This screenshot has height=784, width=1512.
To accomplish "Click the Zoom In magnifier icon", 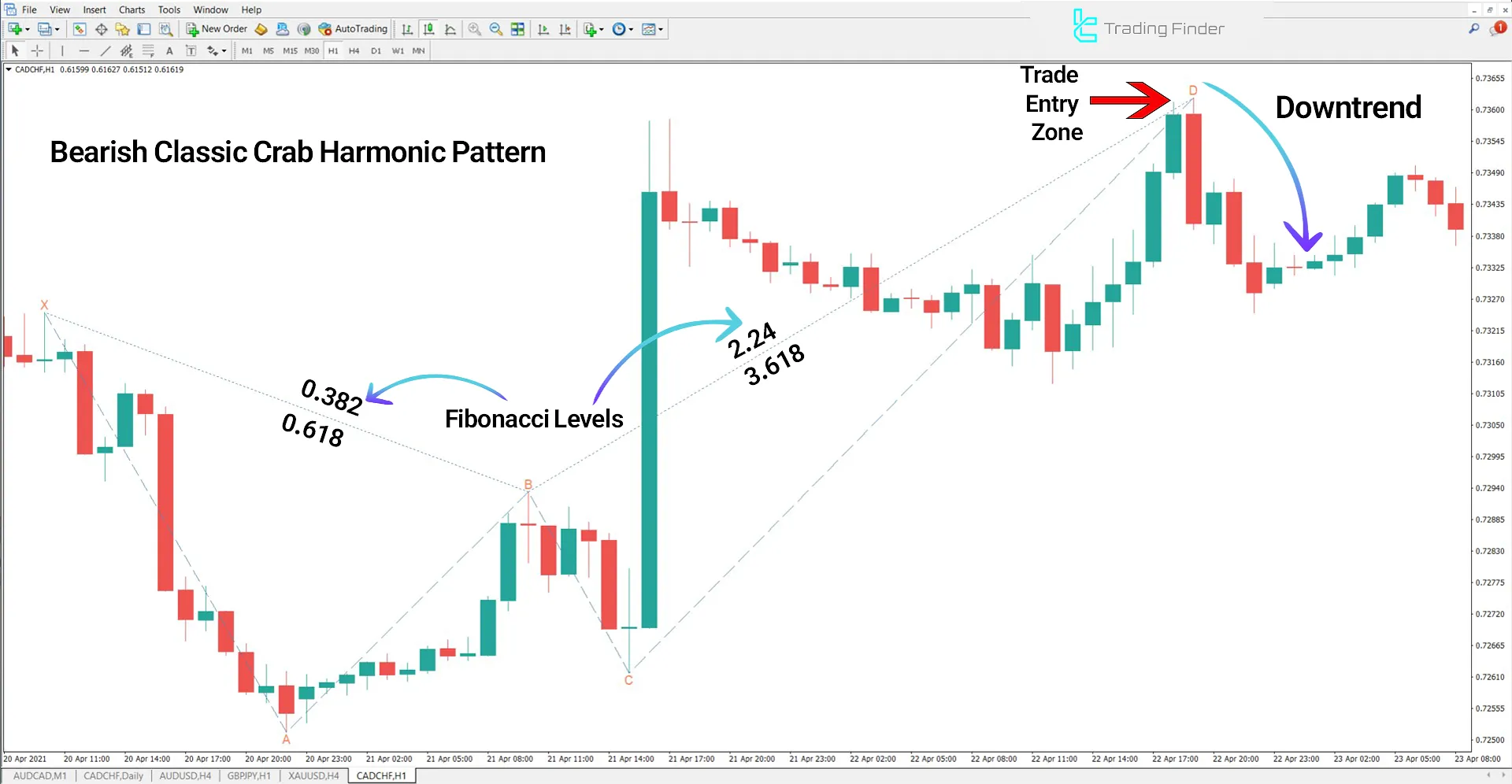I will coord(474,29).
